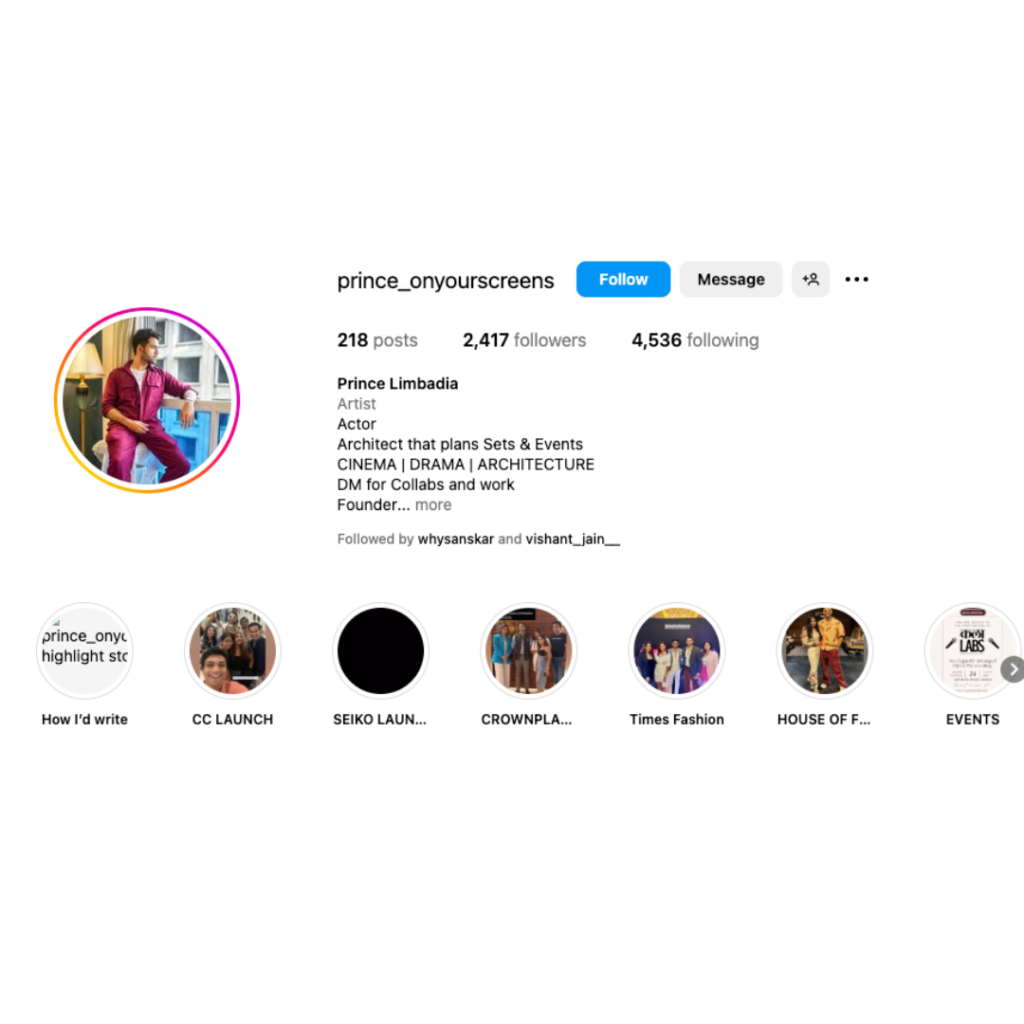Open the EVENTS highlight
Screen dimensions: 1024x1024
coord(972,650)
